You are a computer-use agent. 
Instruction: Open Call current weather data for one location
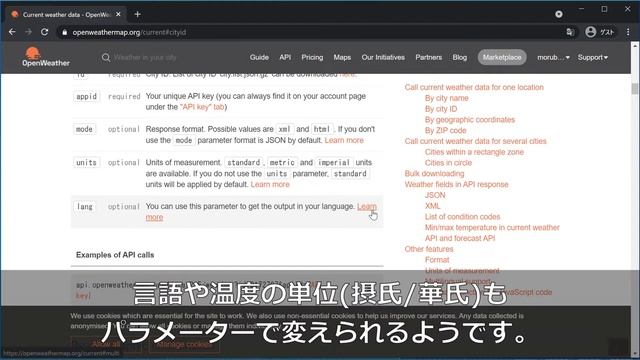click(474, 87)
